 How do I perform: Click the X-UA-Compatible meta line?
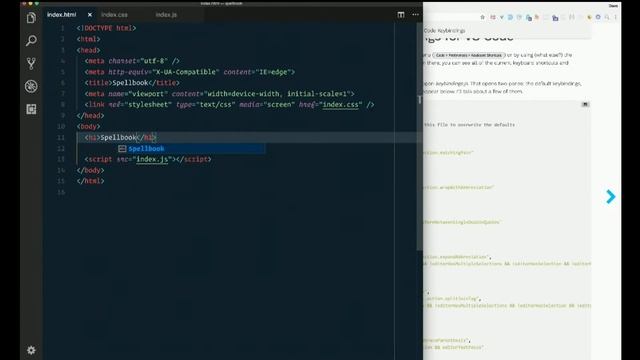pyautogui.click(x=190, y=72)
